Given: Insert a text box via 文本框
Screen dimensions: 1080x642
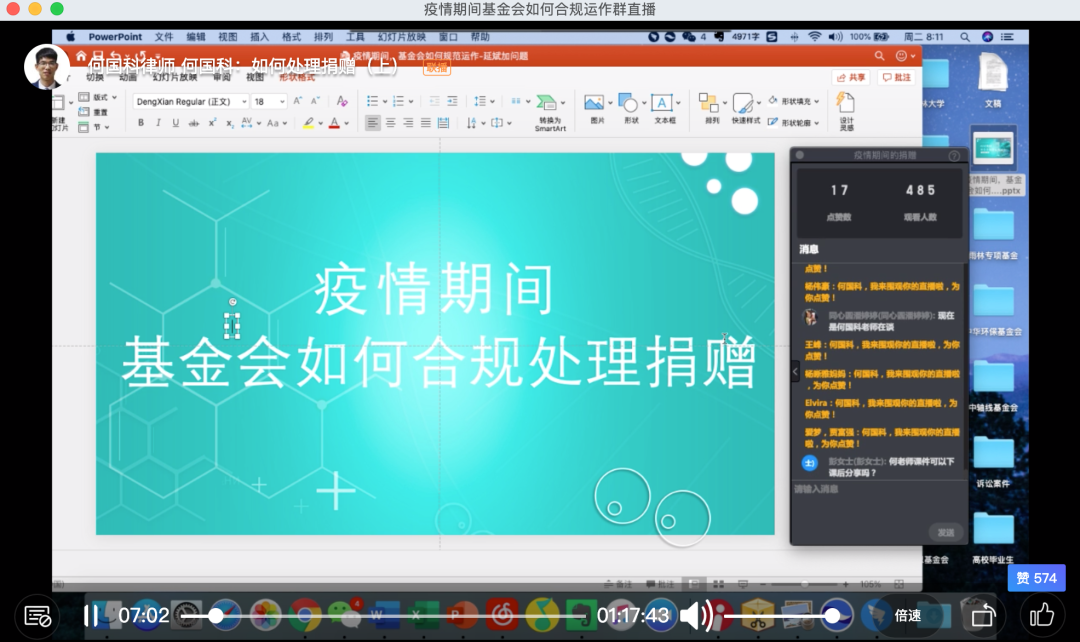Looking at the screenshot, I should (664, 109).
